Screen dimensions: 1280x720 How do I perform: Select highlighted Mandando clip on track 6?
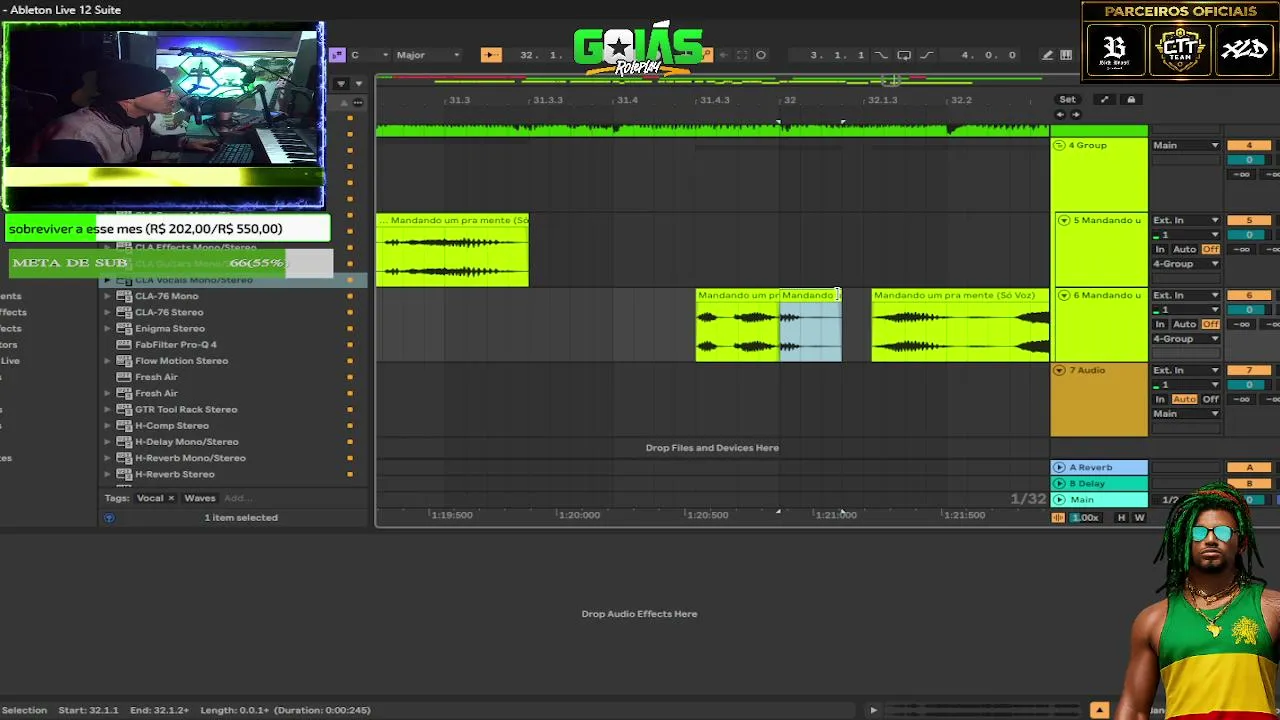click(x=811, y=325)
